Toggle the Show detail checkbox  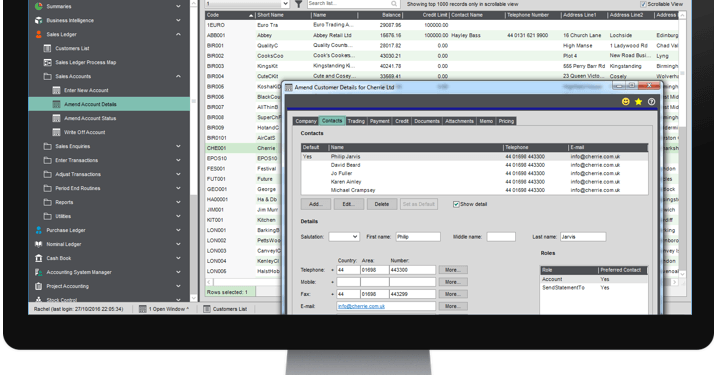(456, 204)
